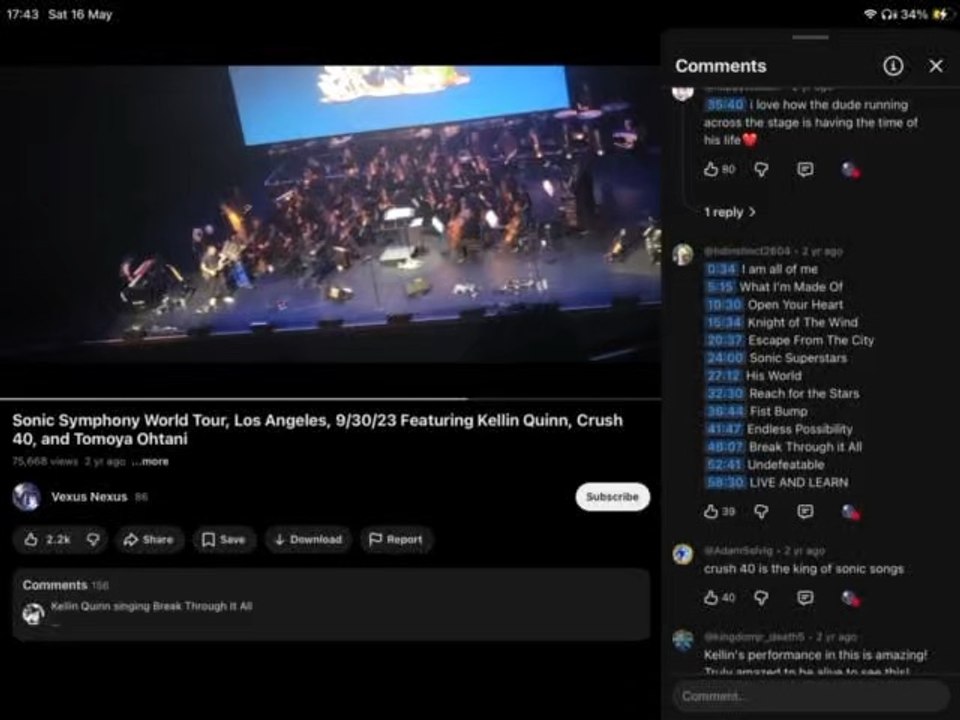Image resolution: width=960 pixels, height=720 pixels.
Task: Save the video to a playlist
Action: coord(223,539)
